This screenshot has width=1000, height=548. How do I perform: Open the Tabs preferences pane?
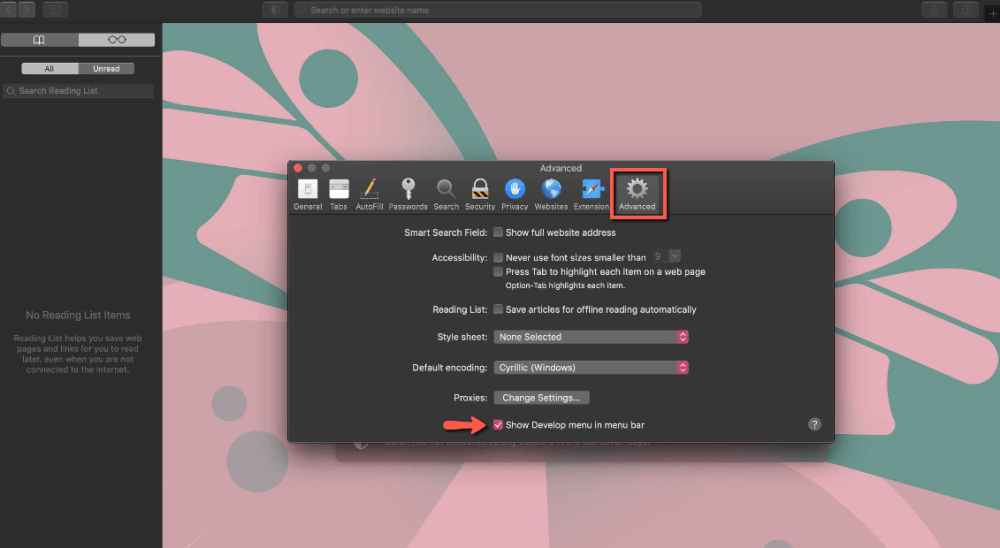tap(339, 194)
